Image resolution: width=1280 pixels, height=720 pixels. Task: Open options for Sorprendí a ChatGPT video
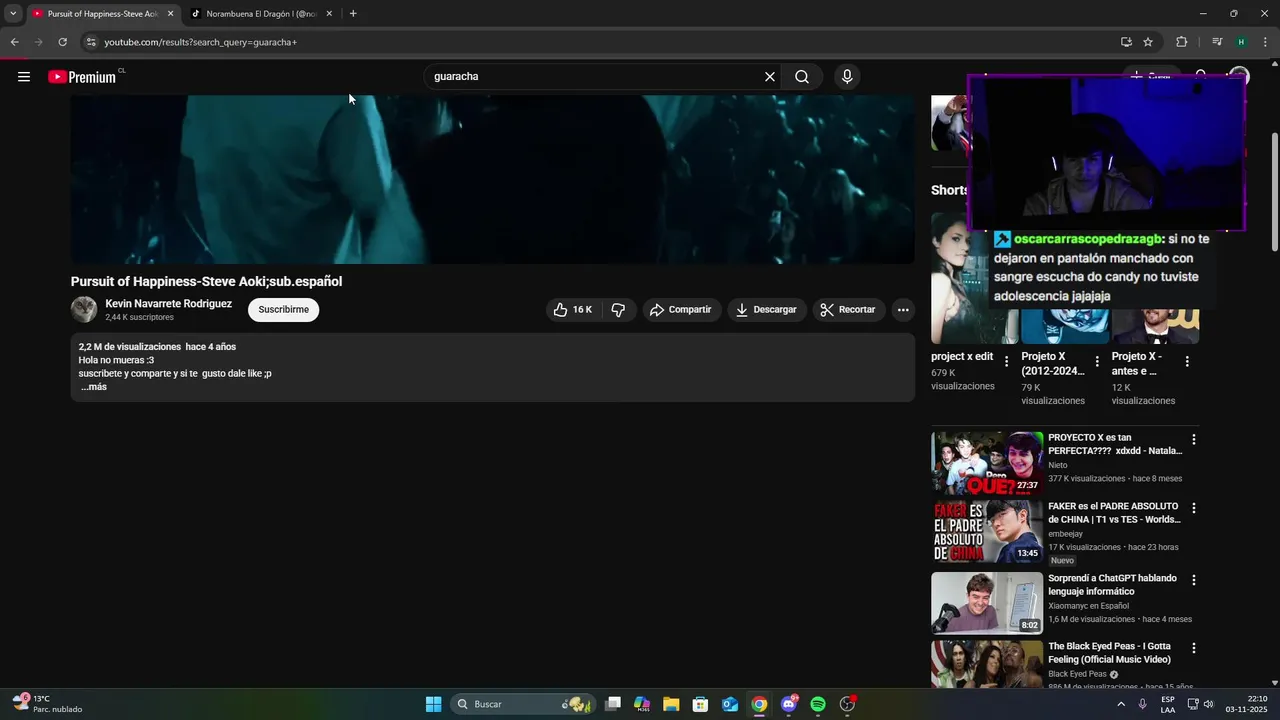(x=1193, y=580)
